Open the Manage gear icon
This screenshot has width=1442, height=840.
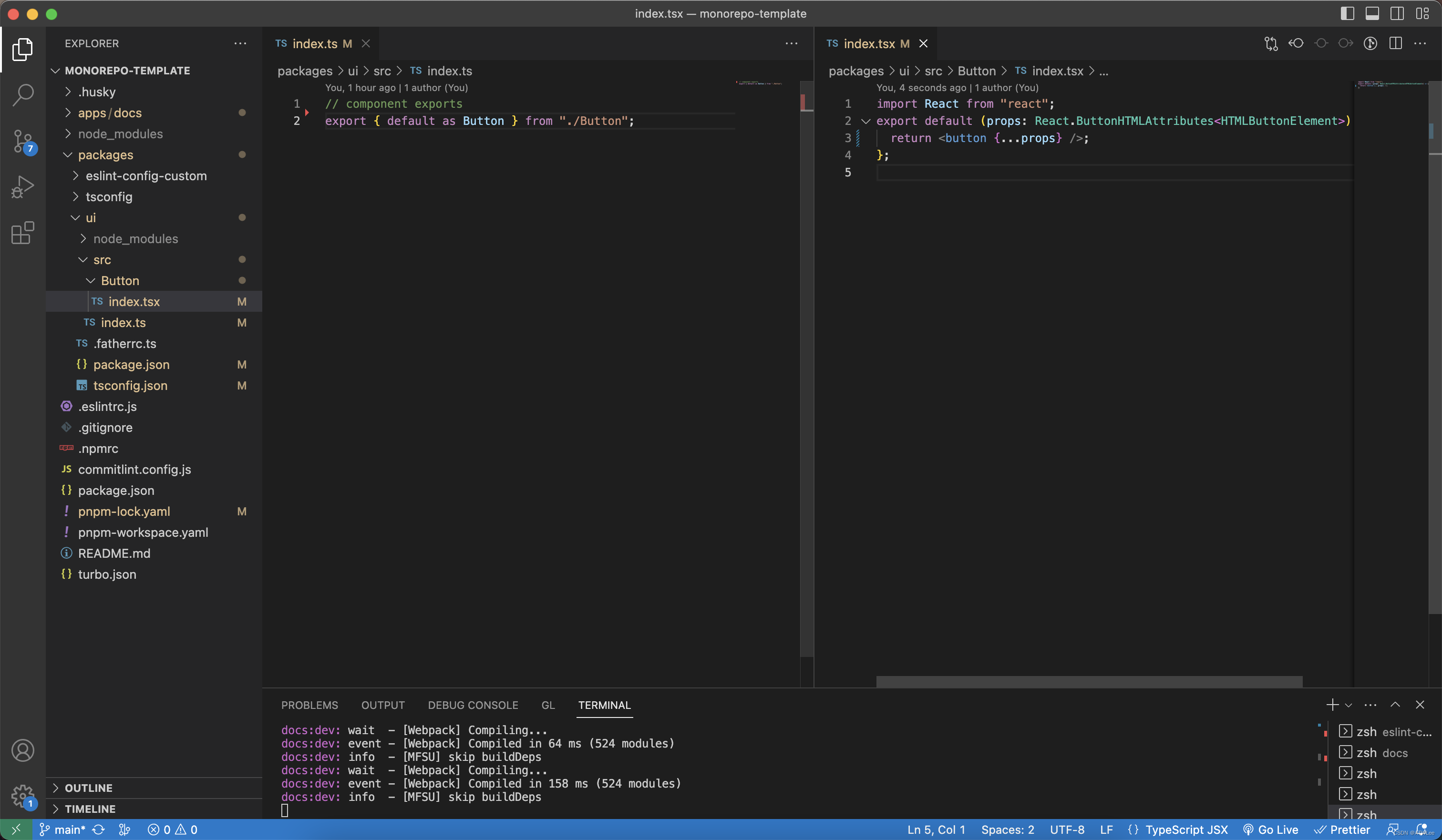pyautogui.click(x=23, y=796)
